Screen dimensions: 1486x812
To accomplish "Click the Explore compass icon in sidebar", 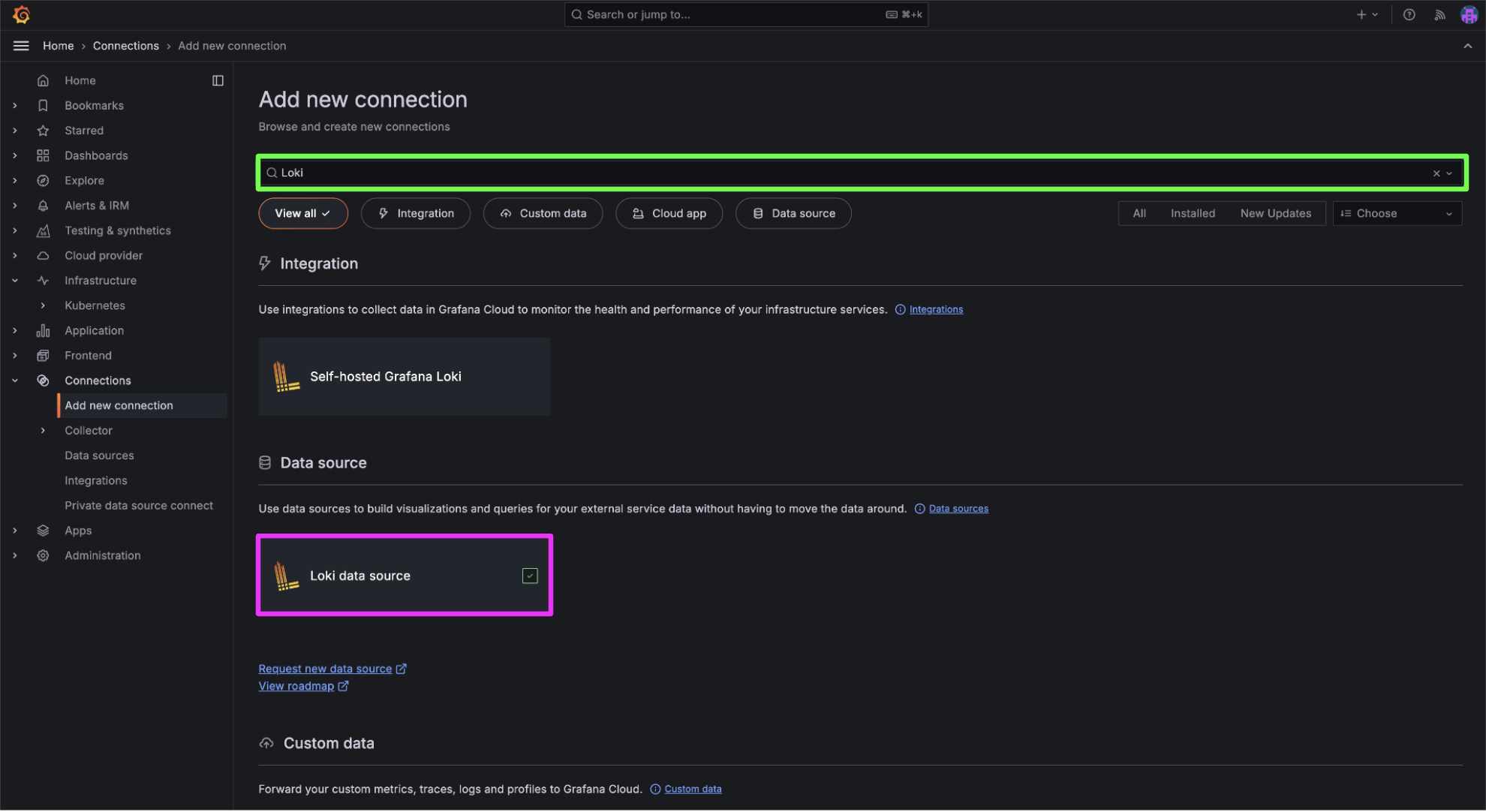I will tap(43, 181).
